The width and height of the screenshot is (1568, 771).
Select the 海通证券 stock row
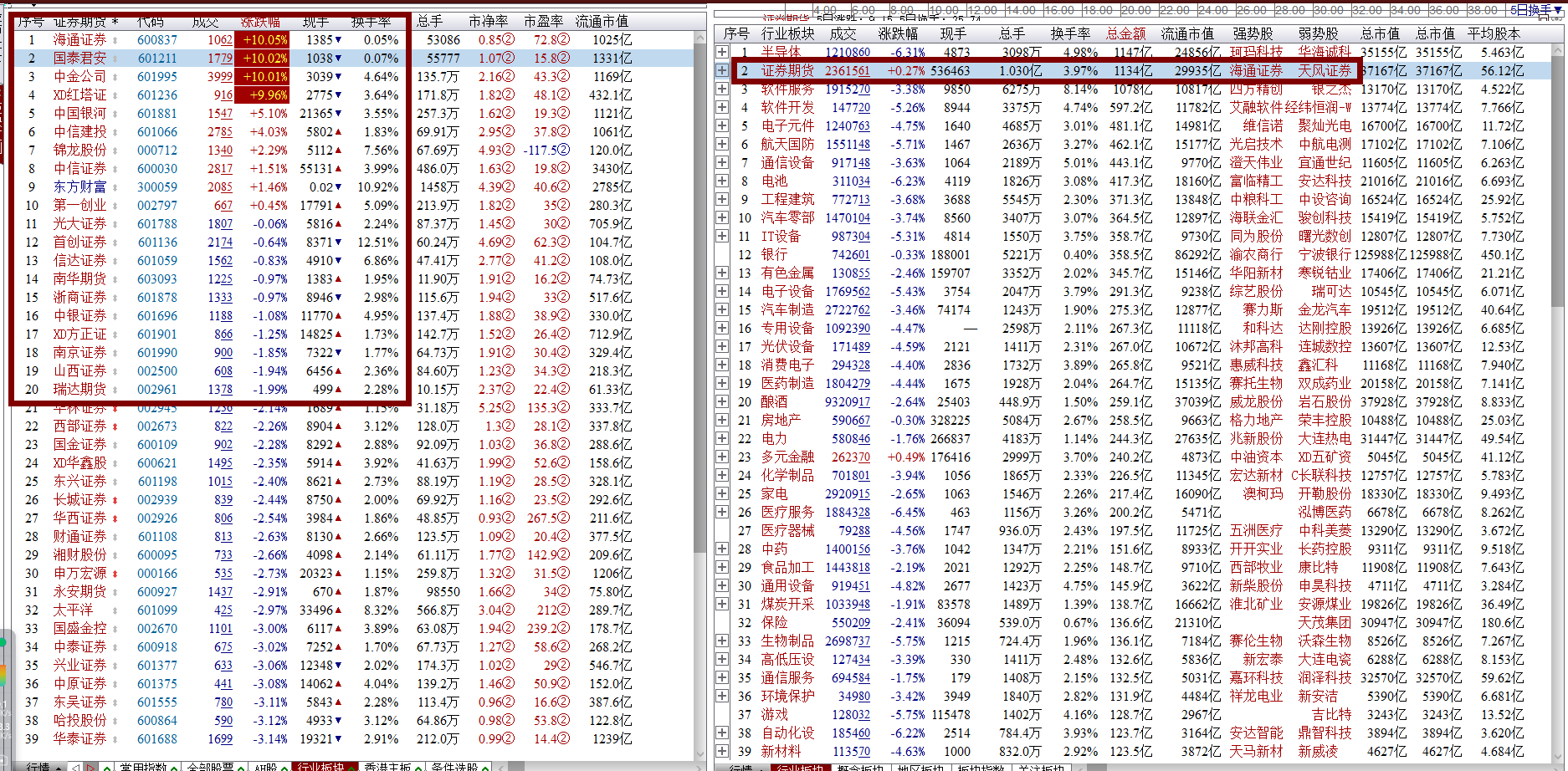[x=355, y=39]
